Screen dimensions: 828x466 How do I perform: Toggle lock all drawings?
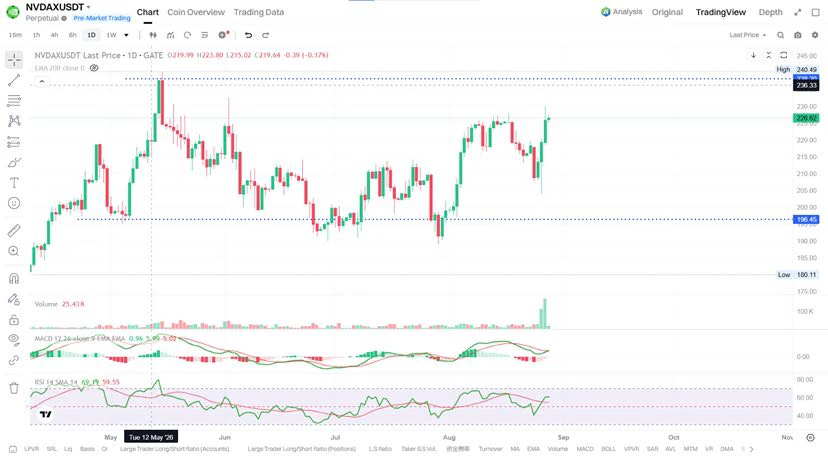tap(14, 320)
